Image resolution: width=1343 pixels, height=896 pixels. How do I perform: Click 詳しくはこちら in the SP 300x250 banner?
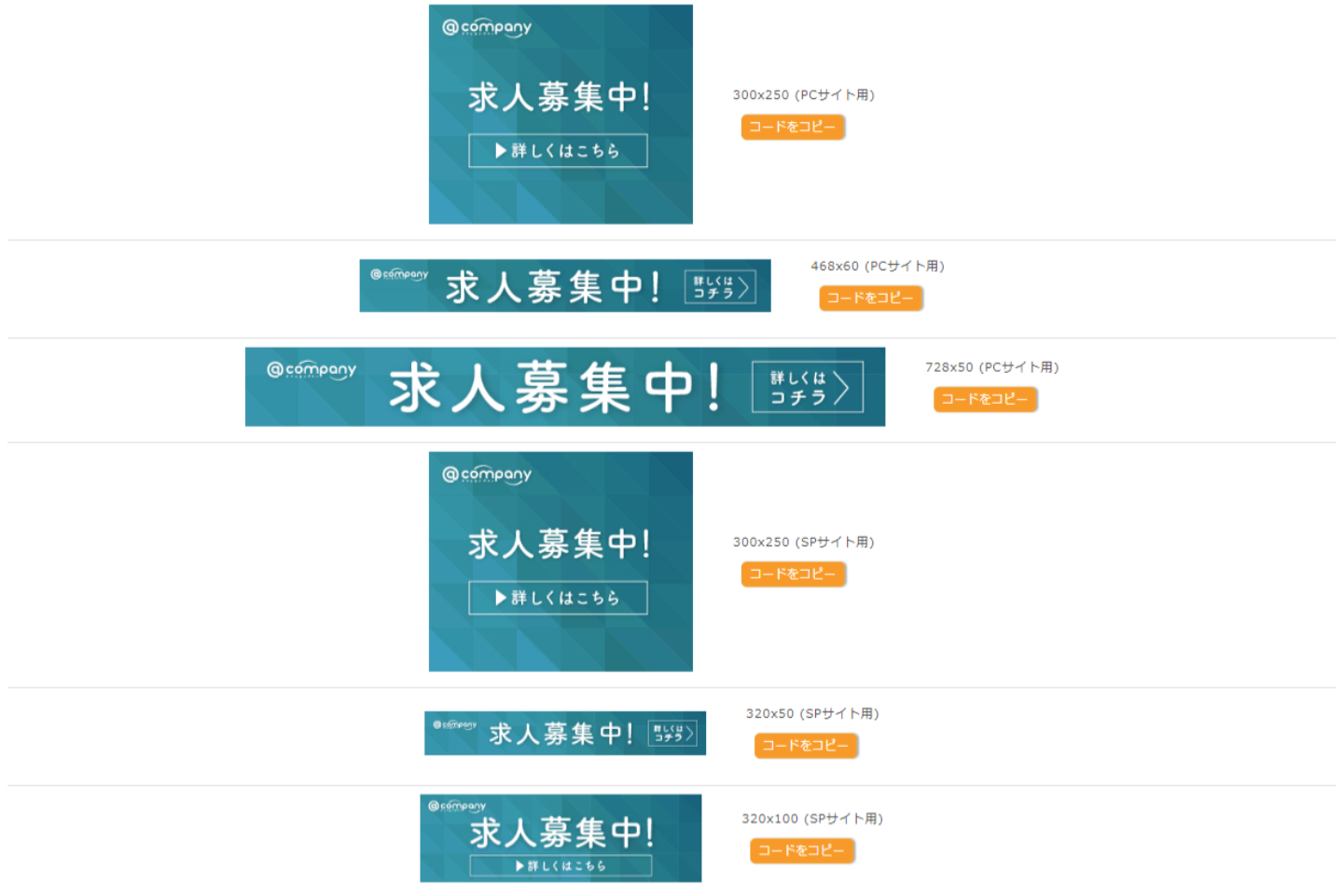click(558, 598)
